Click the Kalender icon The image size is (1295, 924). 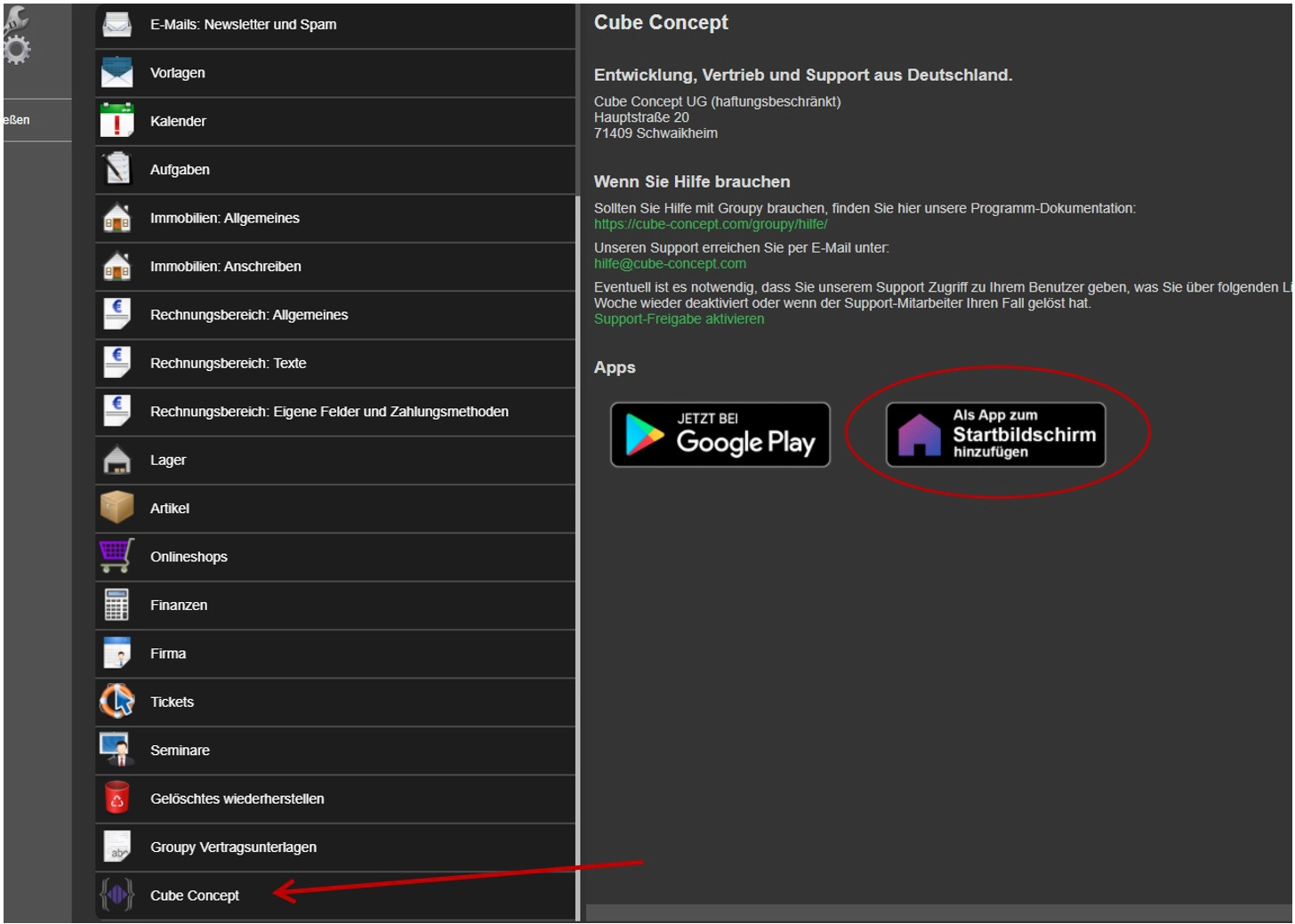[x=117, y=121]
